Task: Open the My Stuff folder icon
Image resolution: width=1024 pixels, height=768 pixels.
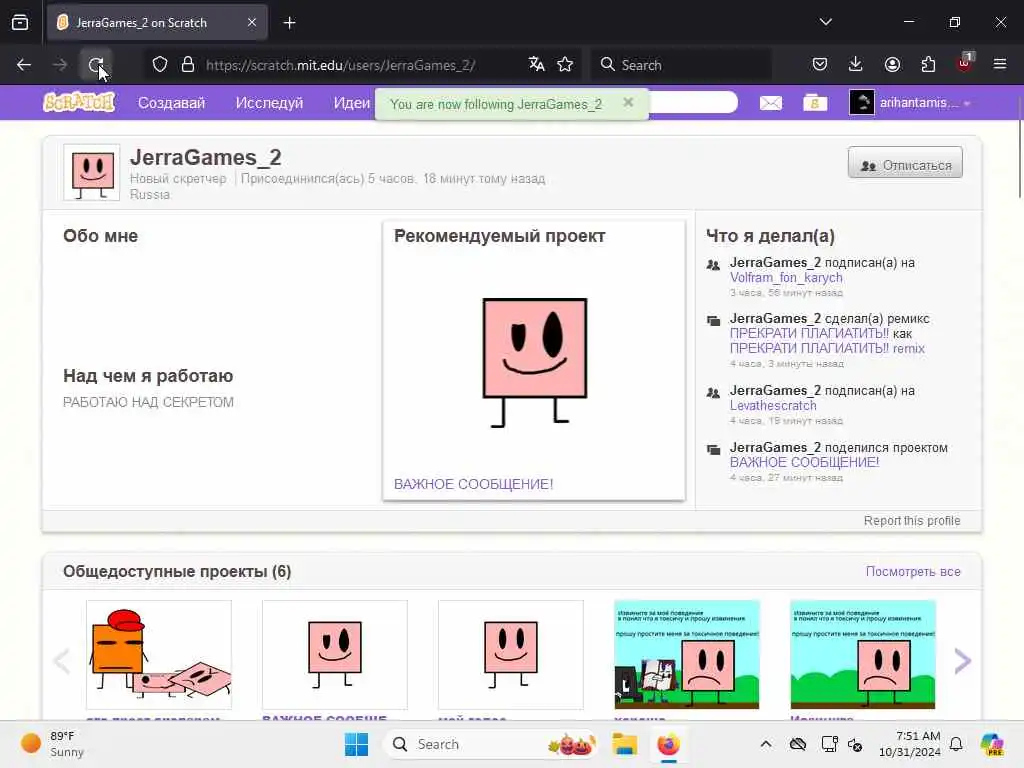Action: point(815,103)
